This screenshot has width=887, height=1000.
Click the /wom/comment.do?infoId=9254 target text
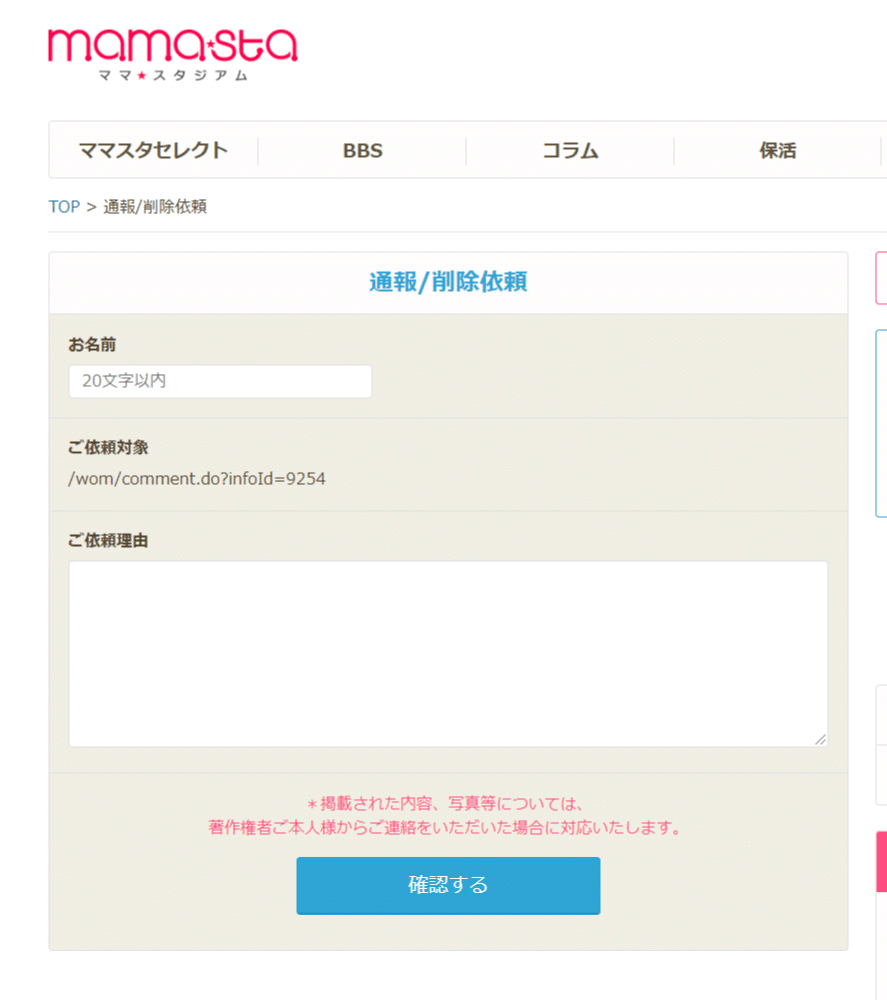(197, 478)
